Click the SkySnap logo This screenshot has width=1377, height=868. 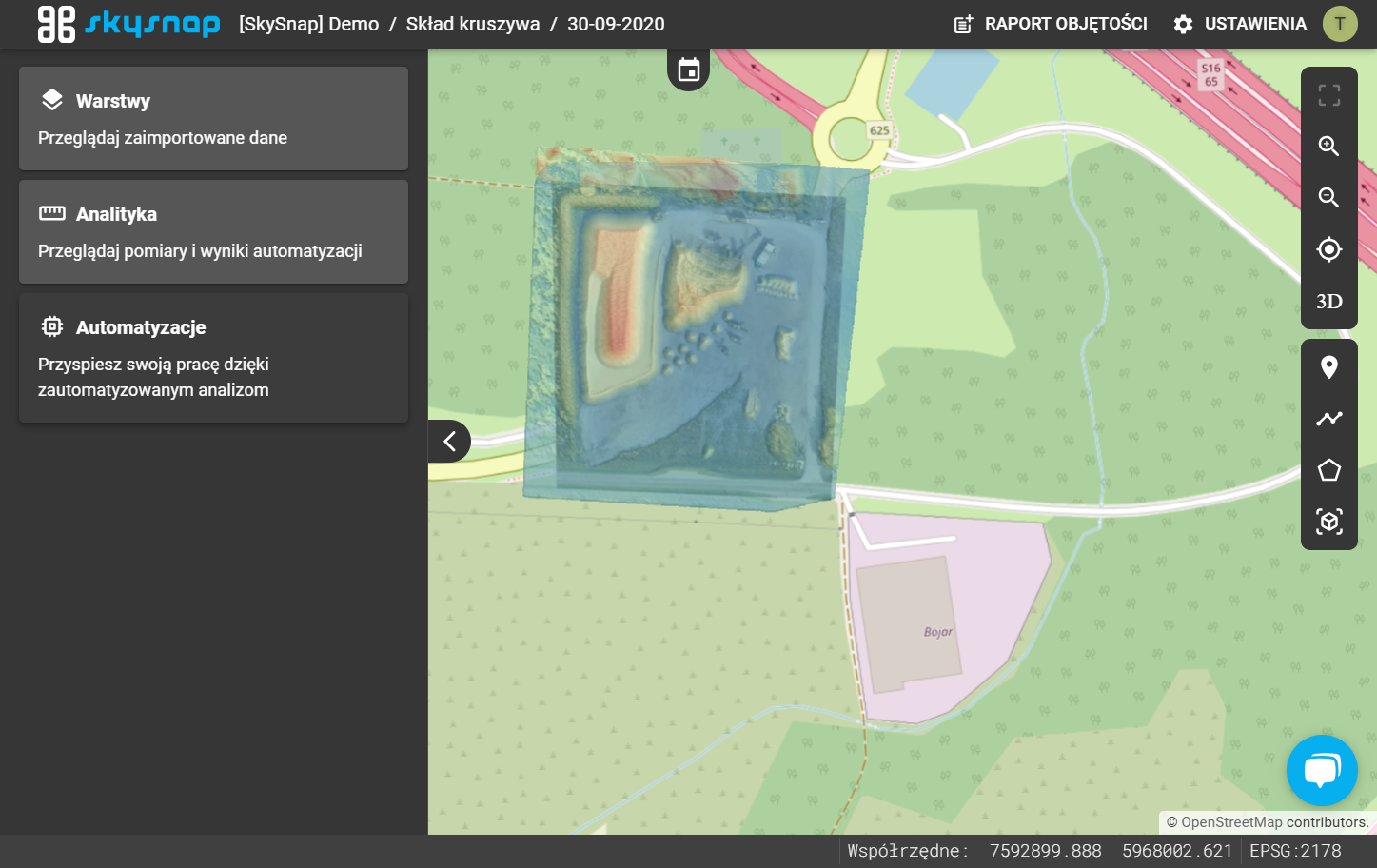pos(128,24)
